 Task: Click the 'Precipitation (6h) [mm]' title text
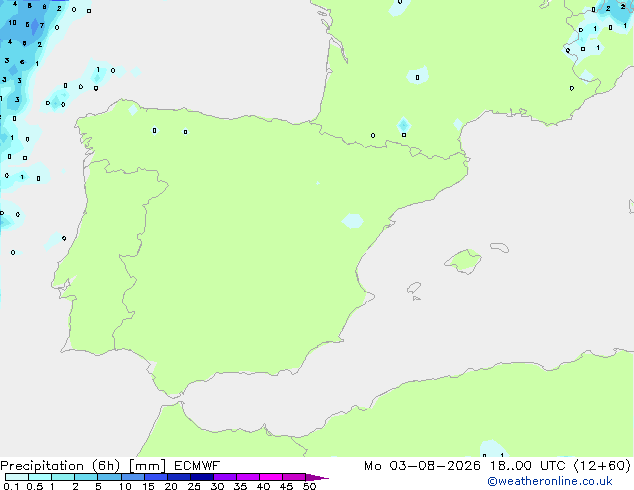pyautogui.click(x=83, y=466)
